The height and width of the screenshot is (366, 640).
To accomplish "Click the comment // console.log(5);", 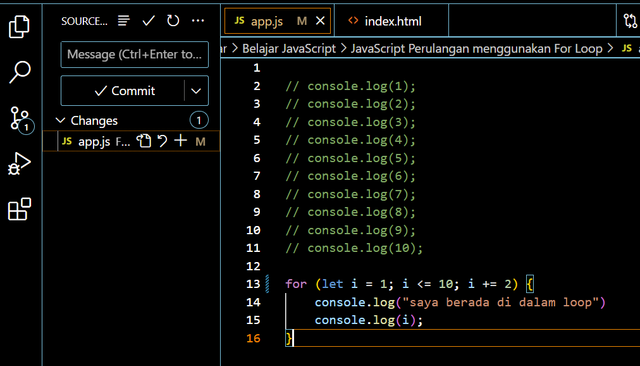I will point(350,158).
